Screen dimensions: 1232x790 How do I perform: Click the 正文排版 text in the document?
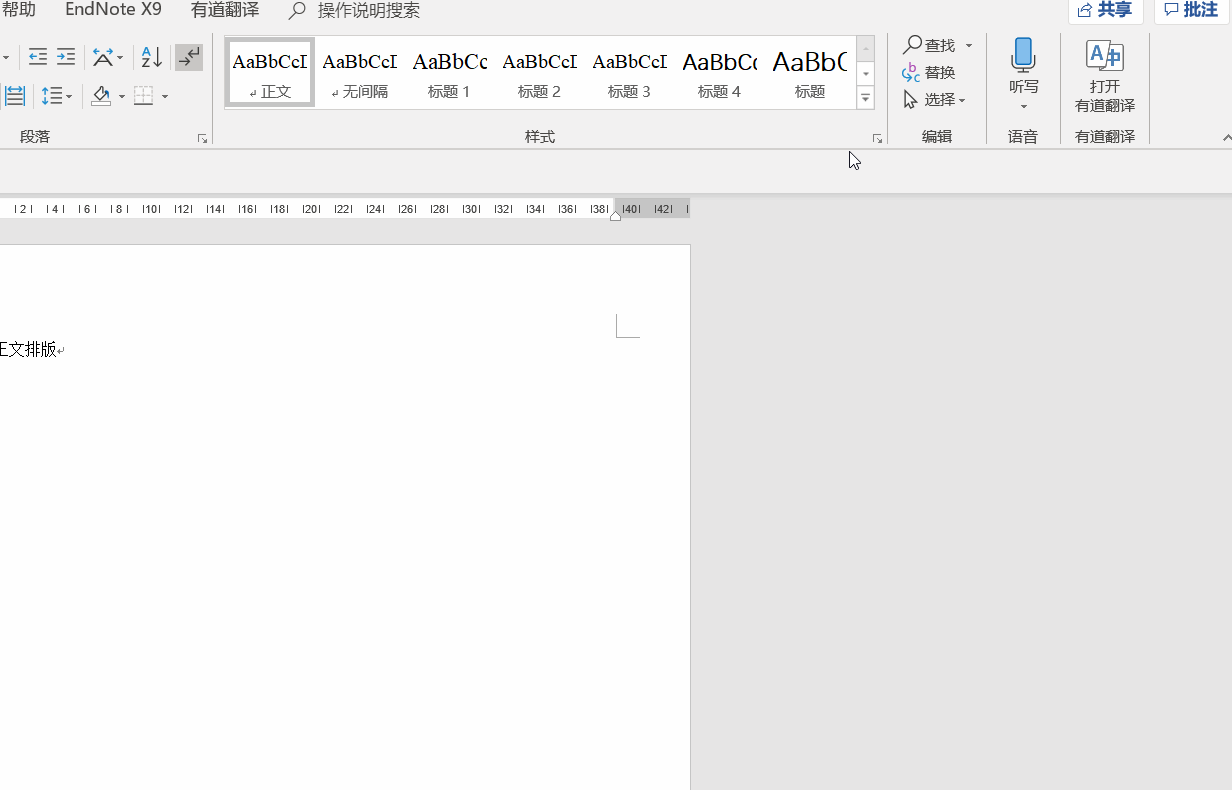click(x=28, y=349)
